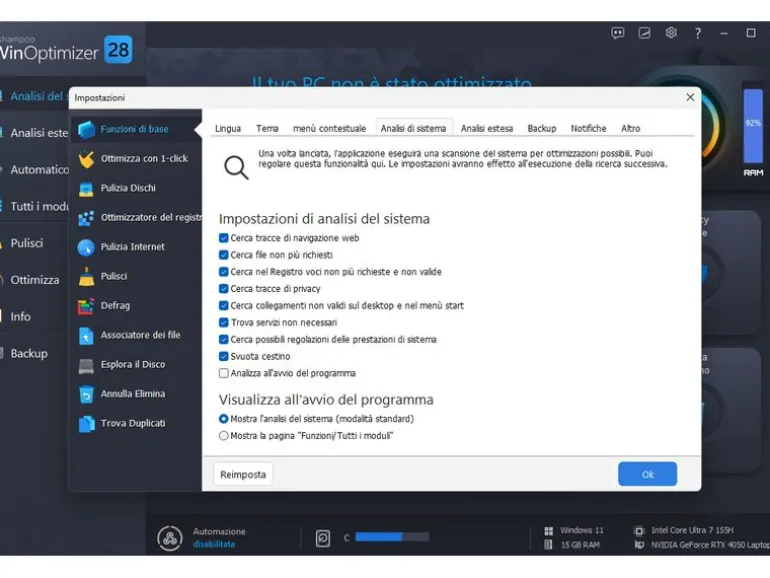Open Pulisci in main sidebar
Viewport: 770px width, 578px height.
click(x=27, y=244)
